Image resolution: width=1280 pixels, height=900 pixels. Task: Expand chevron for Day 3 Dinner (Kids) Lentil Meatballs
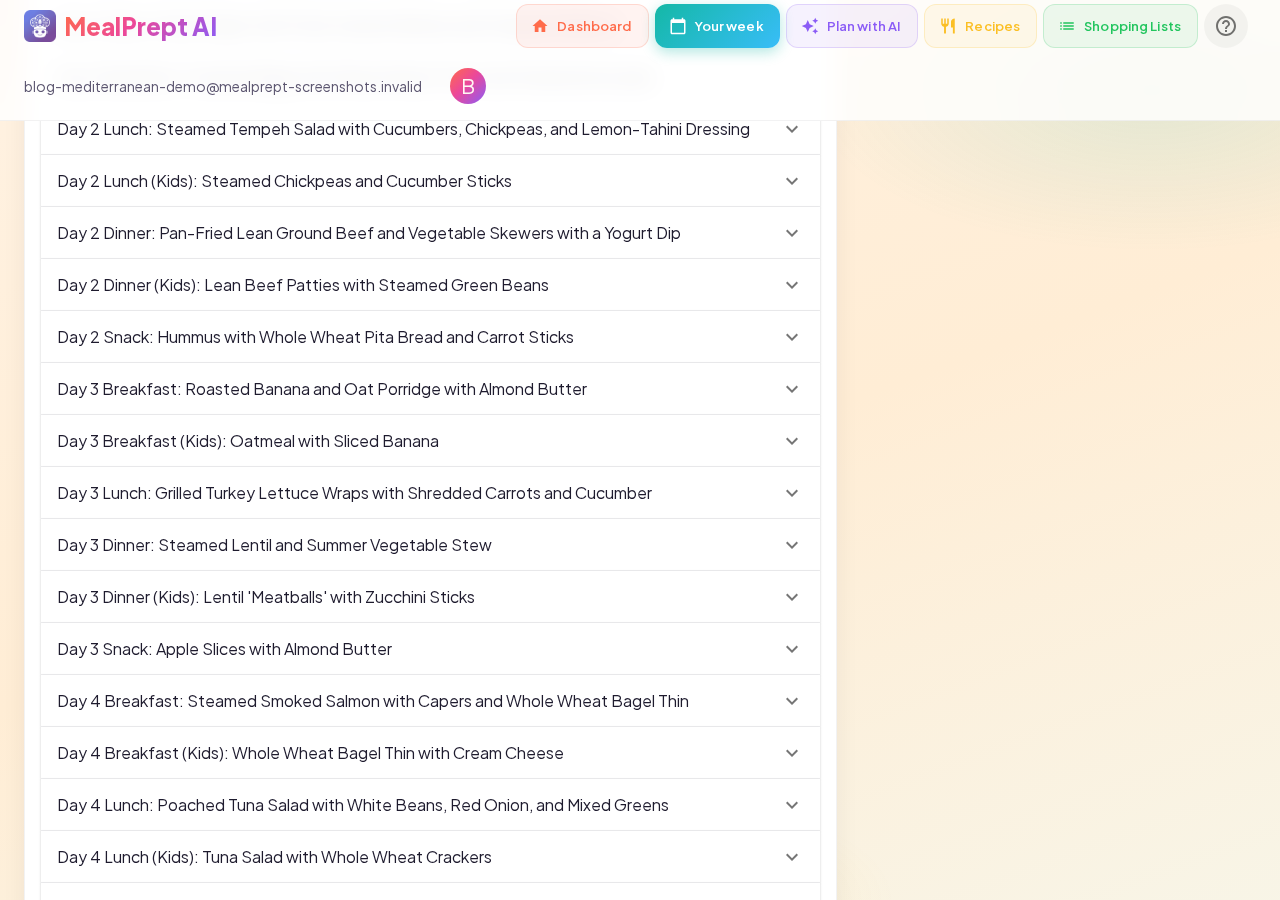click(792, 597)
